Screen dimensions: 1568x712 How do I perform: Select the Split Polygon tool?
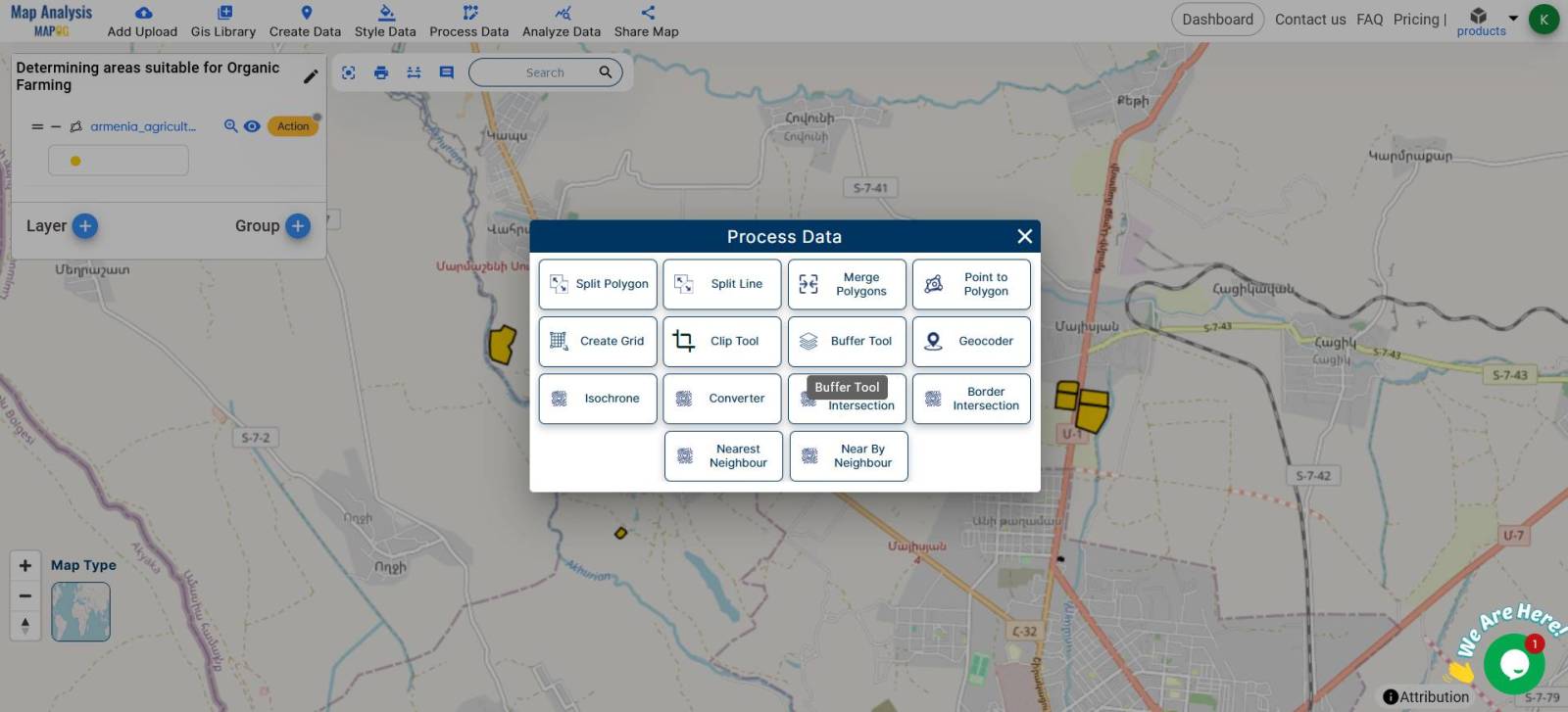(598, 284)
